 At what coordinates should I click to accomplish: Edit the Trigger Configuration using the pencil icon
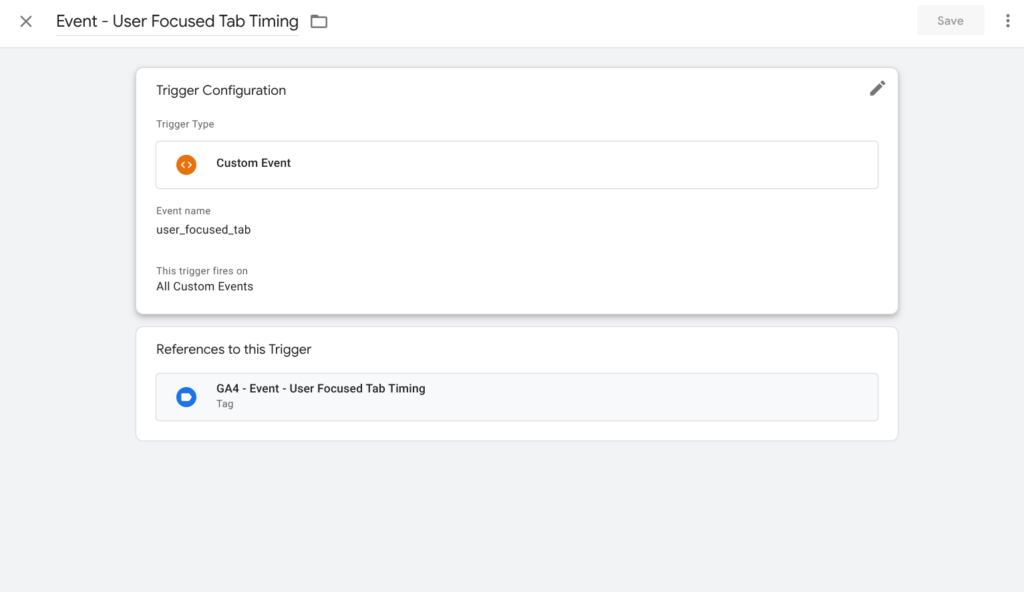(x=877, y=89)
